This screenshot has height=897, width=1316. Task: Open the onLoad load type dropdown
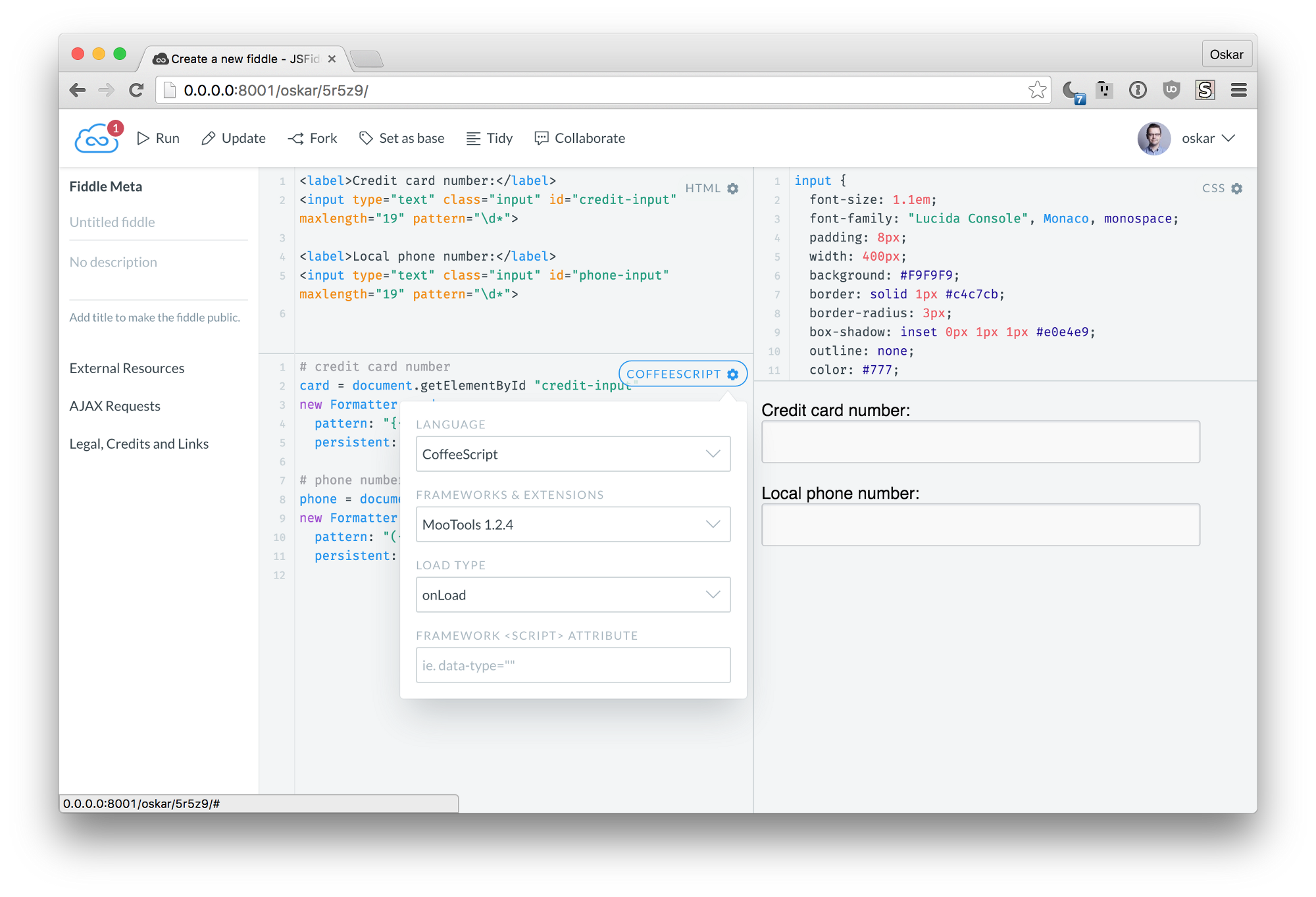572,595
